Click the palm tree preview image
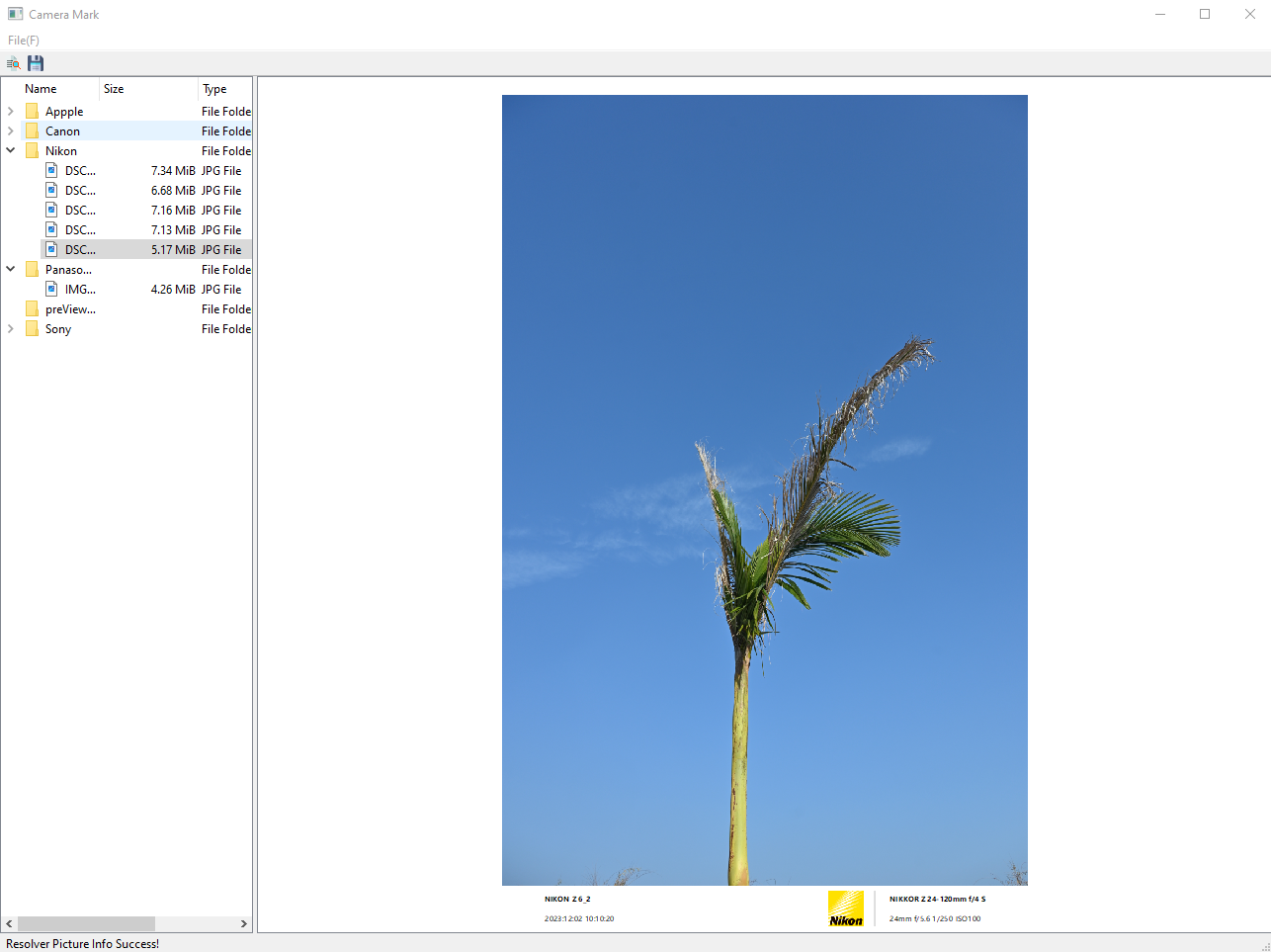1271x952 pixels. (765, 490)
